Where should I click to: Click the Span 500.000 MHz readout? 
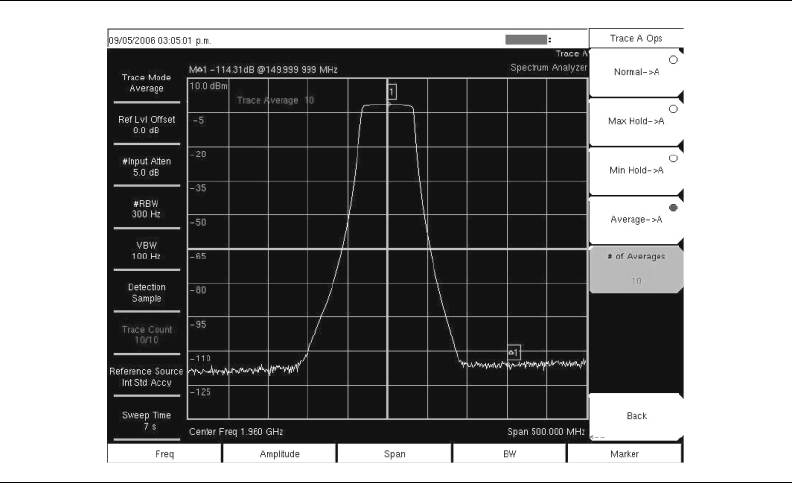point(546,432)
